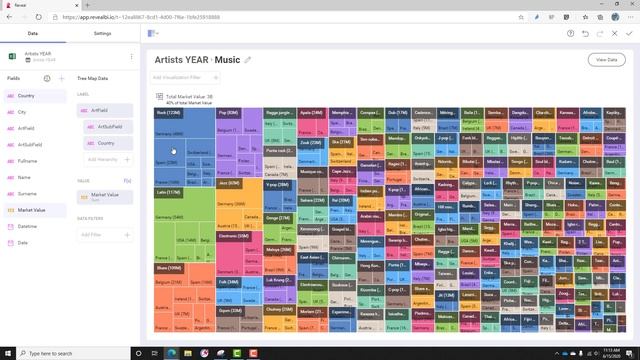
Task: Click the Total Market Value table icon
Action: (x=160, y=96)
